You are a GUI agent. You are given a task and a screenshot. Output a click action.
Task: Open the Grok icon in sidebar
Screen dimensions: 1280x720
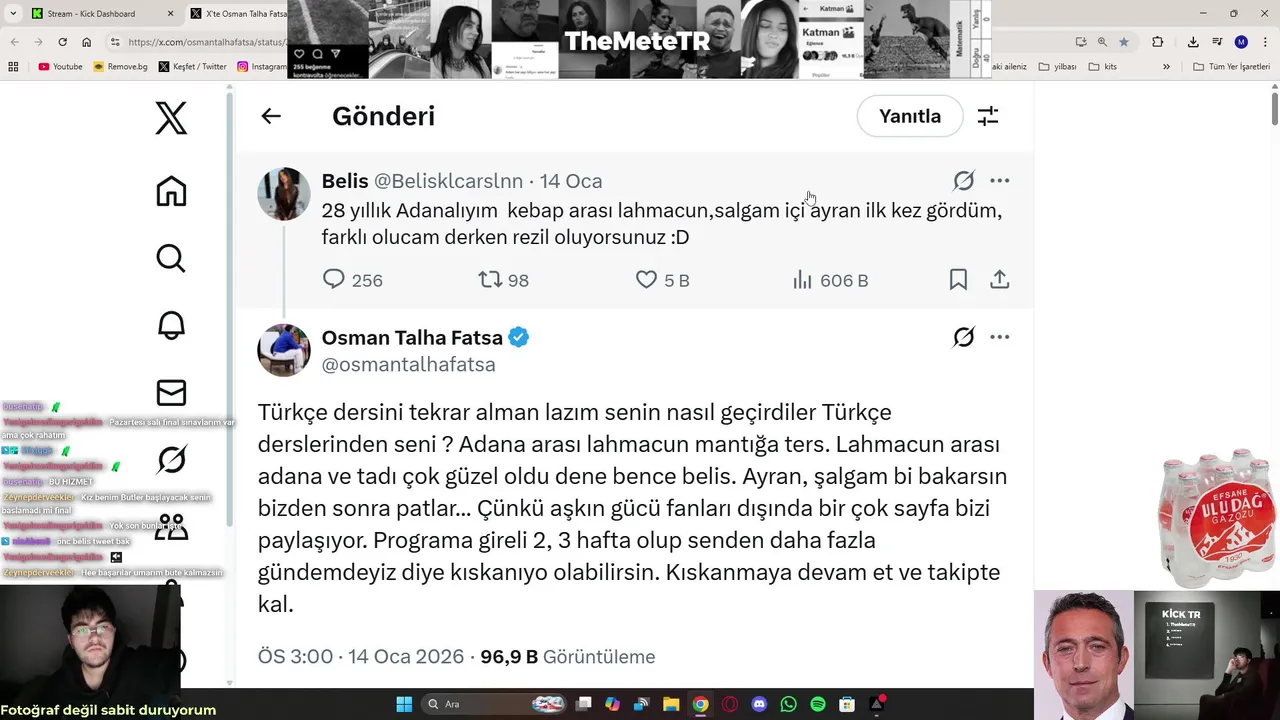[x=171, y=459]
